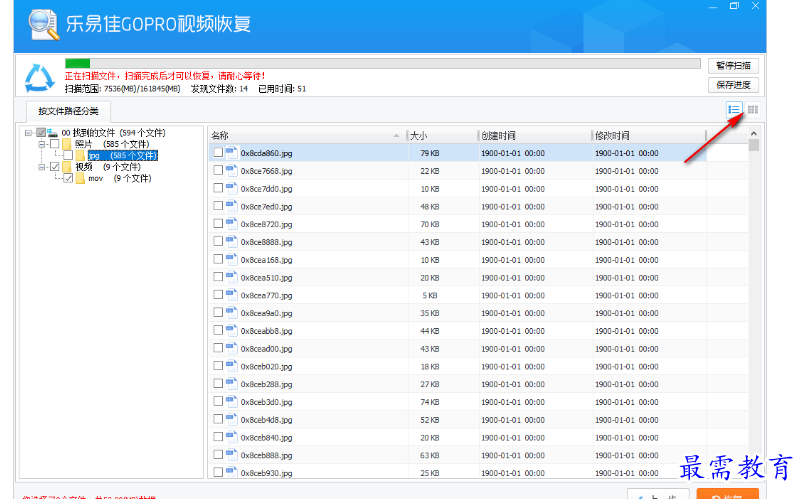Viewport: 801px width, 499px height.
Task: Check the box for 0x8ceb020.jpg
Action: coord(218,366)
